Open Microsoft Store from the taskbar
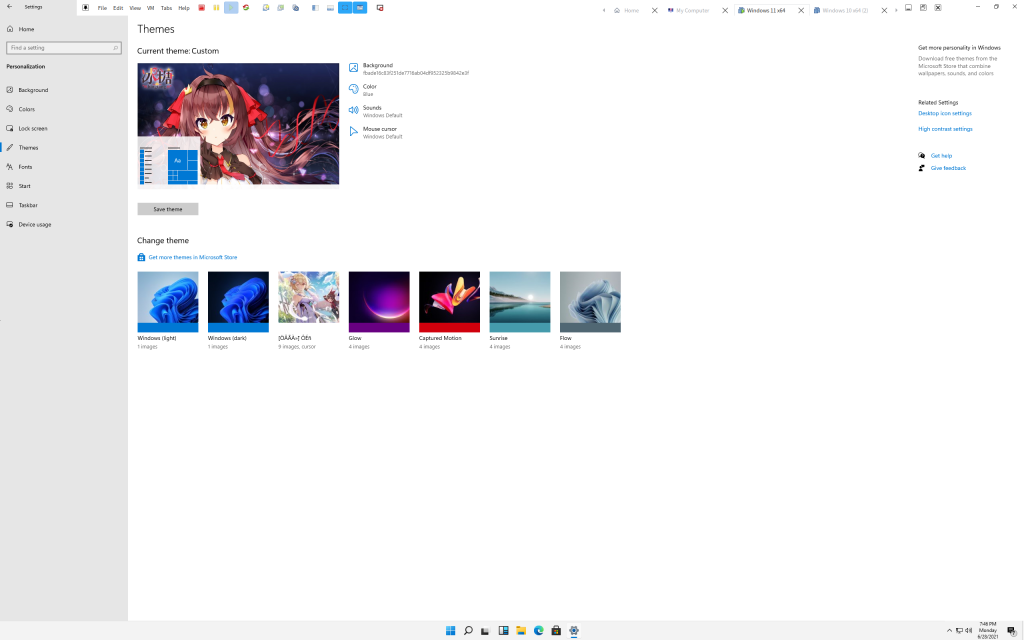Image resolution: width=1024 pixels, height=640 pixels. pyautogui.click(x=556, y=631)
